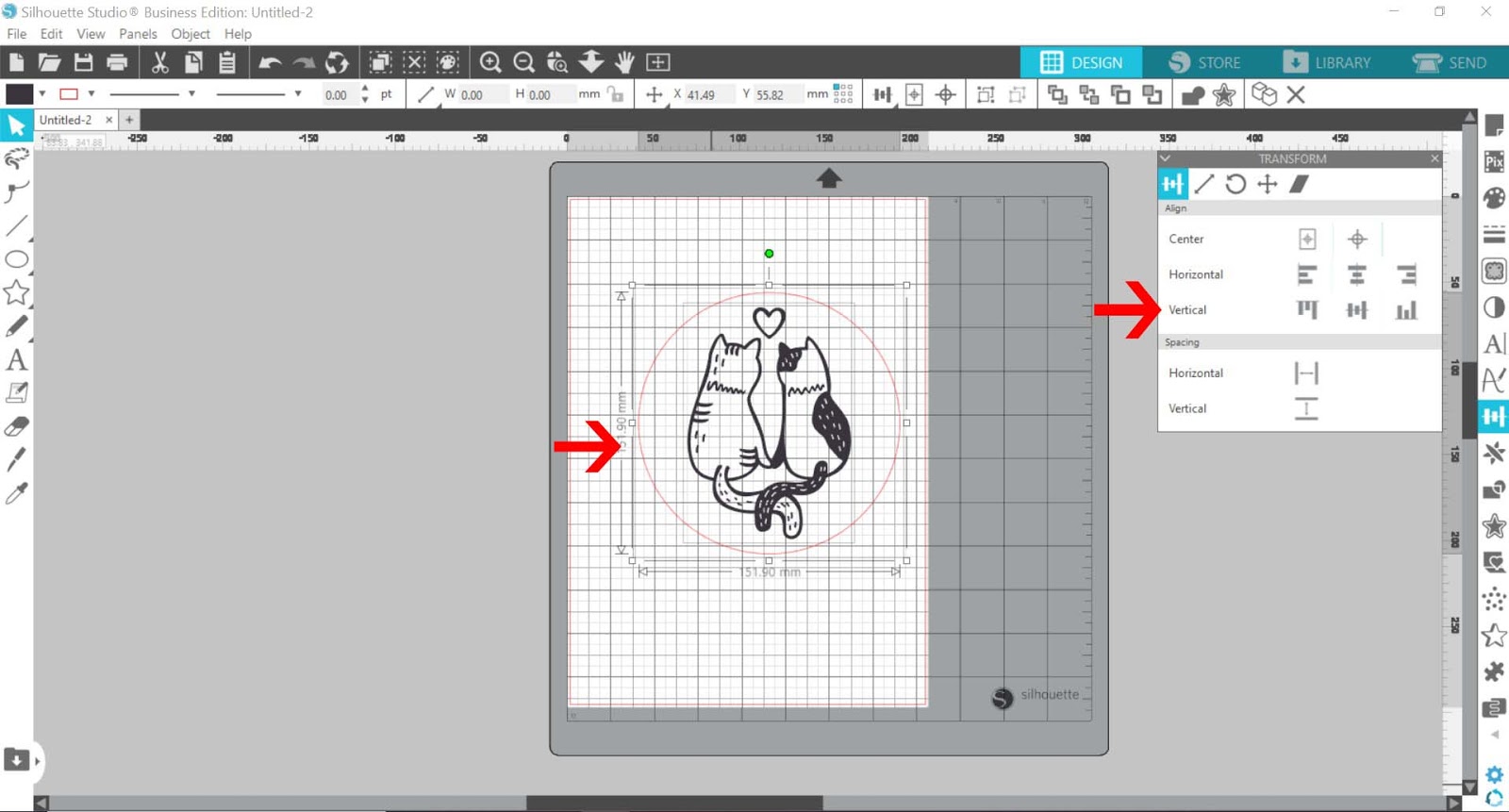Viewport: 1509px width, 812px height.
Task: Open the Object menu
Action: (x=191, y=34)
